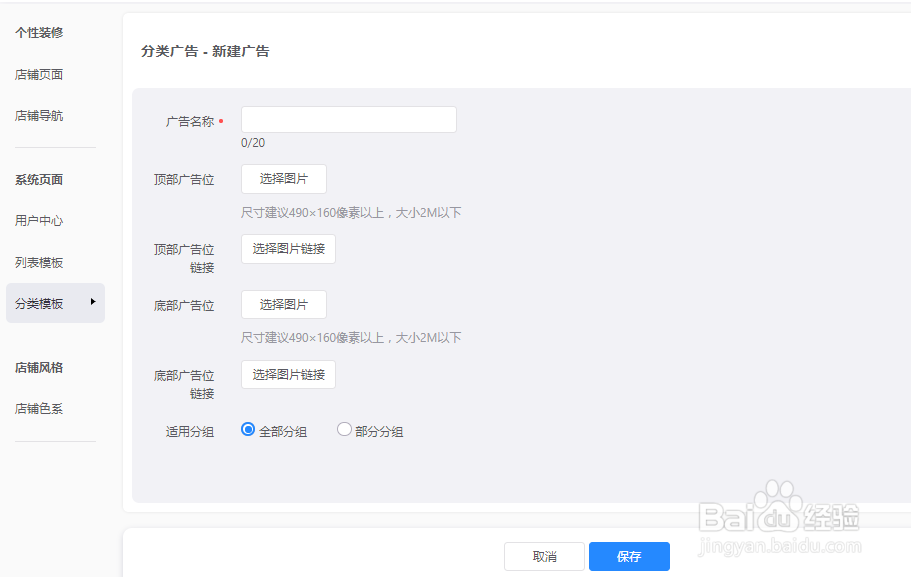Click 选择图片 for 顶部广告位
Viewport: 911px width, 577px height.
[284, 179]
